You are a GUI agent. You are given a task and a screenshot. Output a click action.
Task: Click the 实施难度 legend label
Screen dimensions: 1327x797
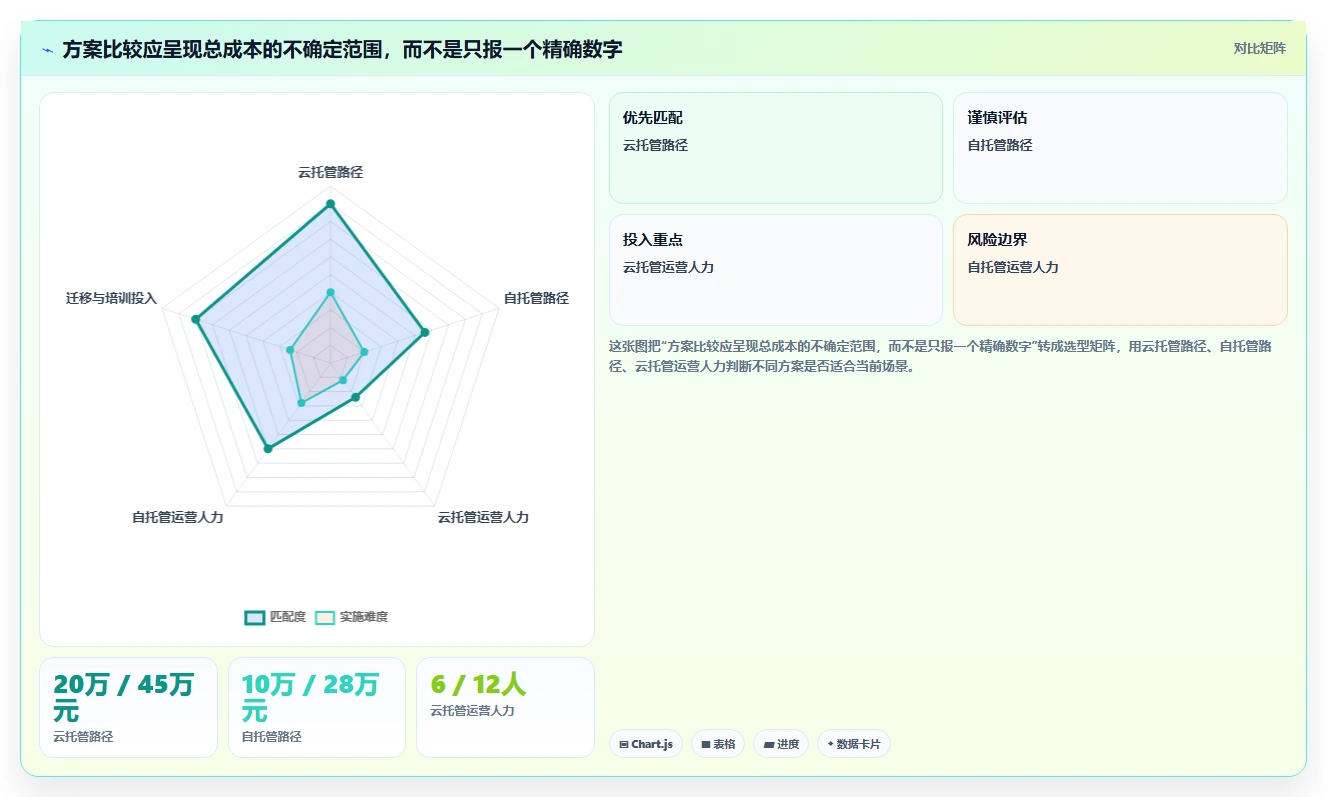[x=364, y=617]
